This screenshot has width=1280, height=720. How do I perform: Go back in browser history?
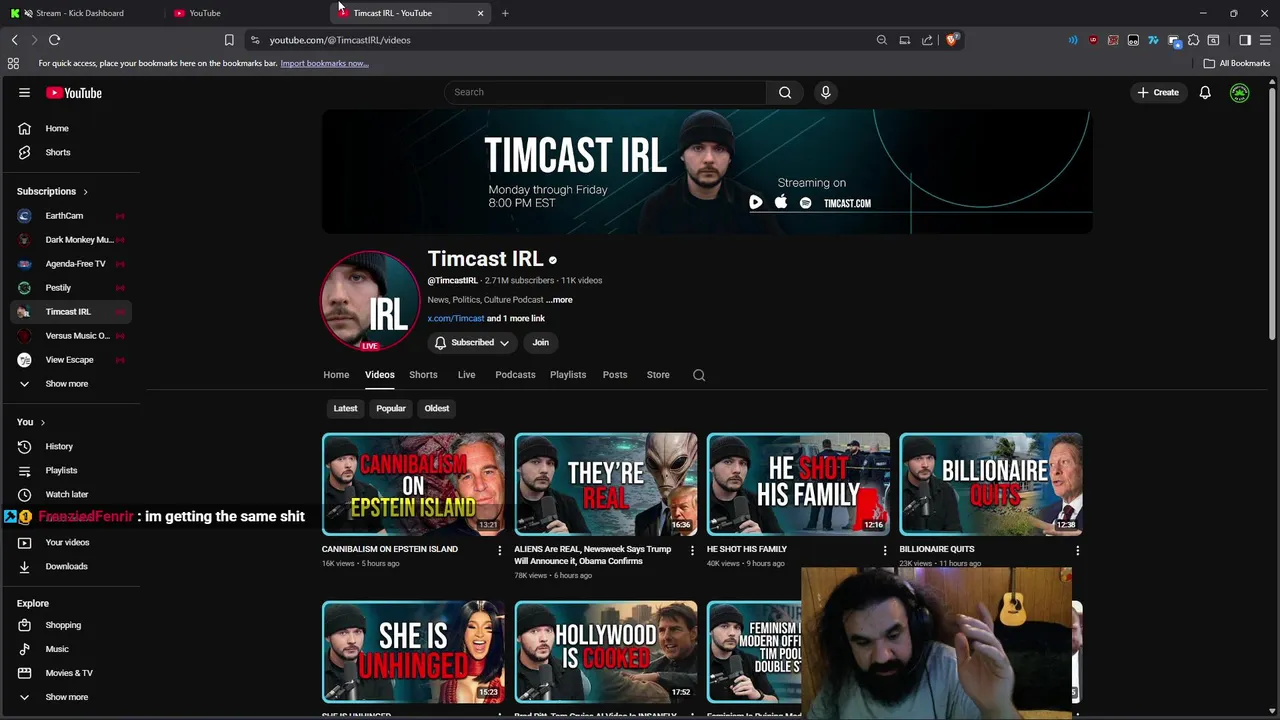click(14, 40)
